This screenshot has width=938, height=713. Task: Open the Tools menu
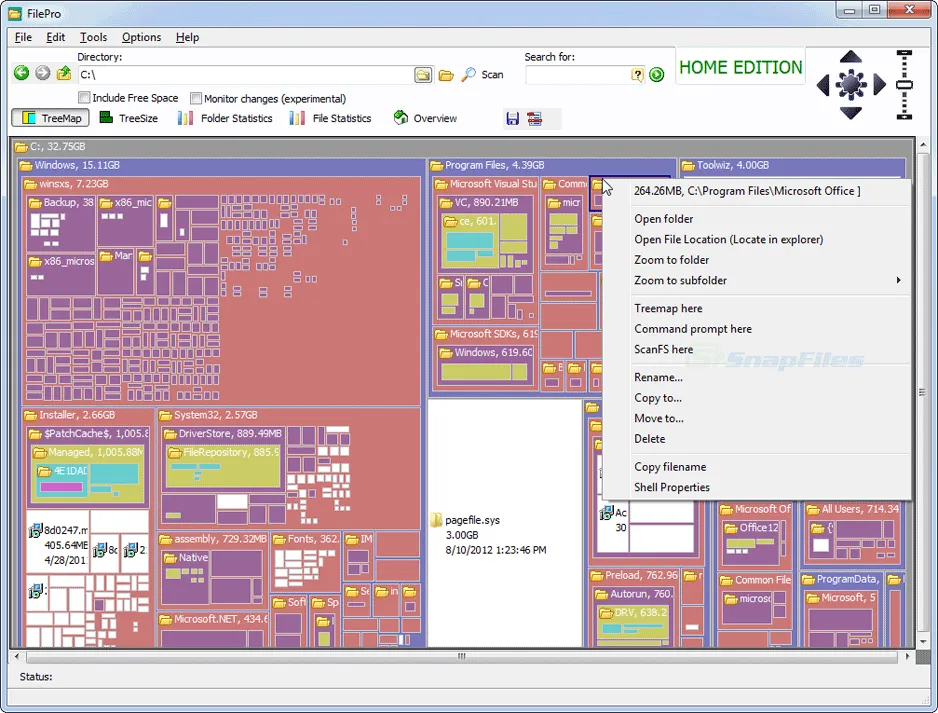(93, 37)
